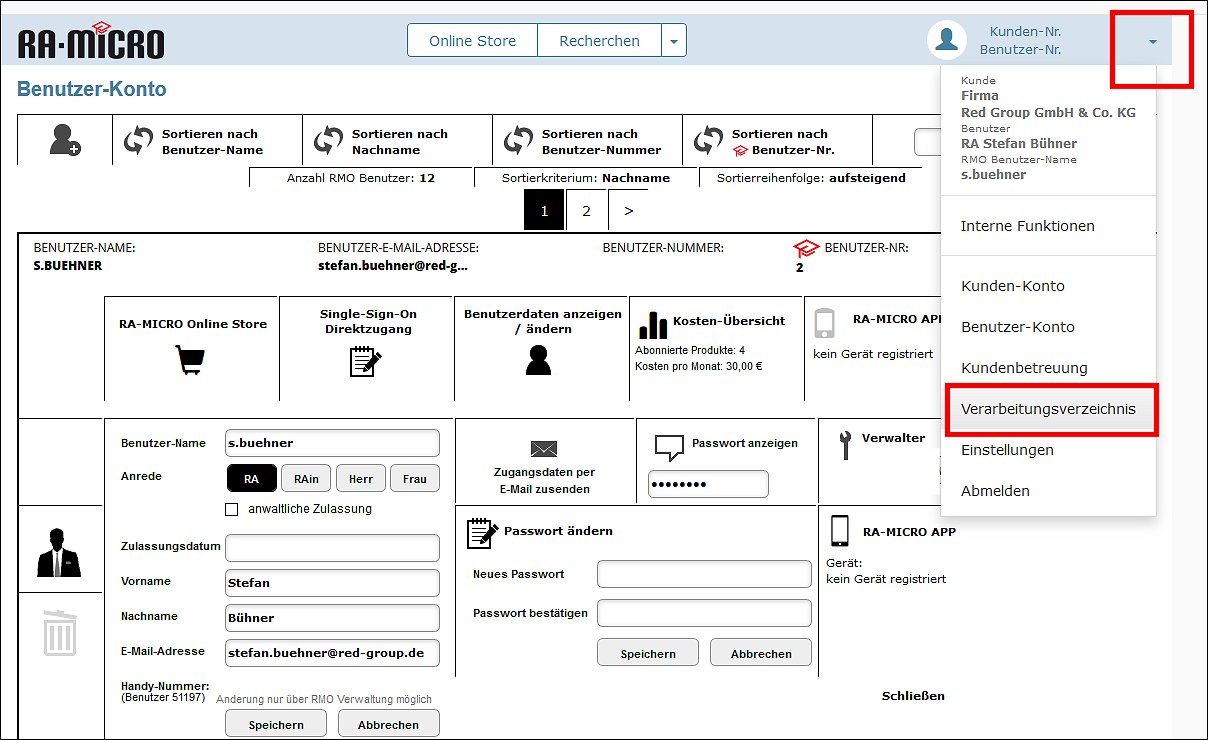Select the Frau salutation option

[x=414, y=479]
